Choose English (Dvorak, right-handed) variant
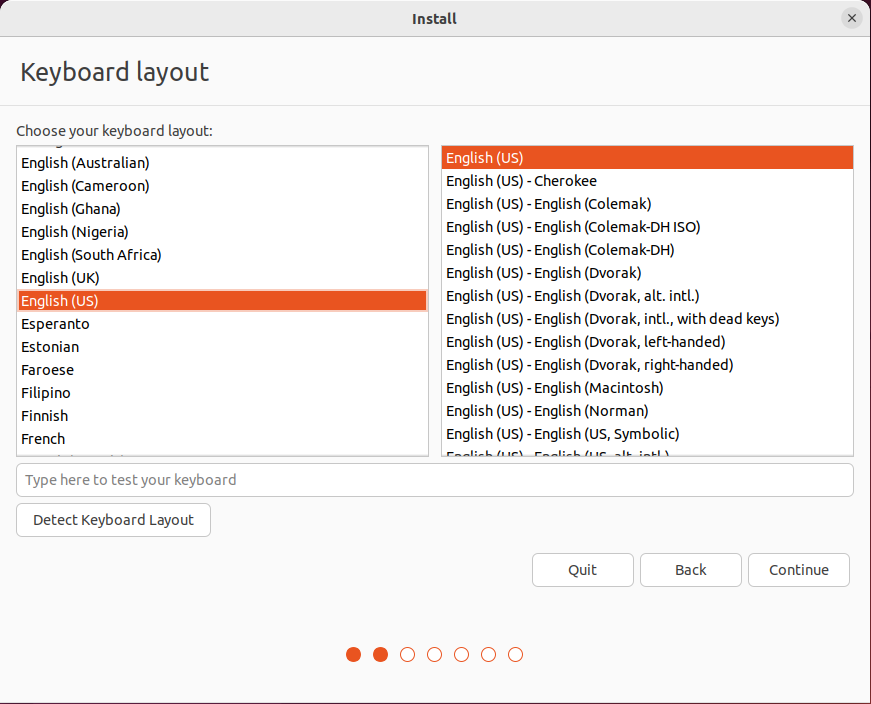The height and width of the screenshot is (704, 871). [647, 365]
